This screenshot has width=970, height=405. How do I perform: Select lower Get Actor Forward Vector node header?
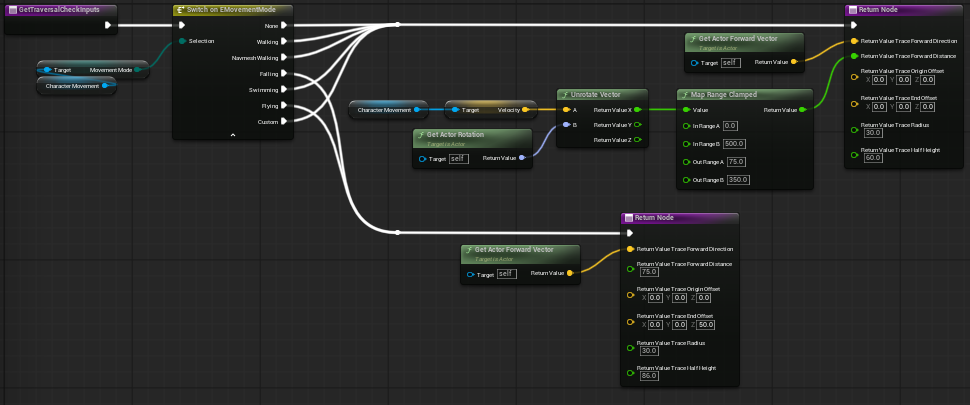click(x=520, y=252)
